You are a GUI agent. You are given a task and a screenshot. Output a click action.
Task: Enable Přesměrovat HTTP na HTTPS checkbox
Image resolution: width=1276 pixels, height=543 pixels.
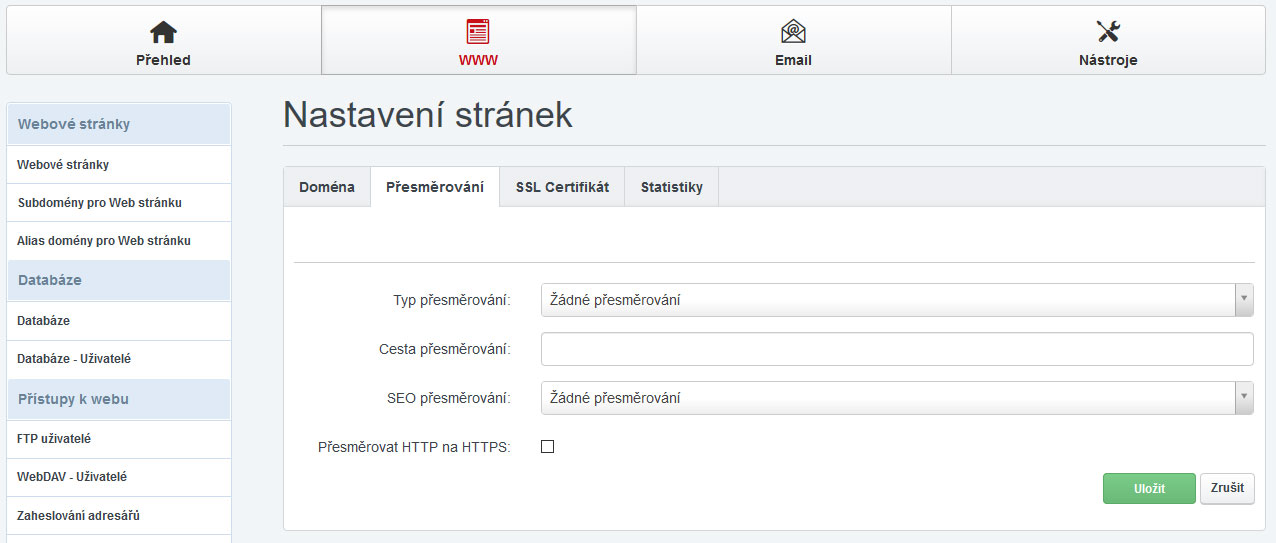coord(547,447)
